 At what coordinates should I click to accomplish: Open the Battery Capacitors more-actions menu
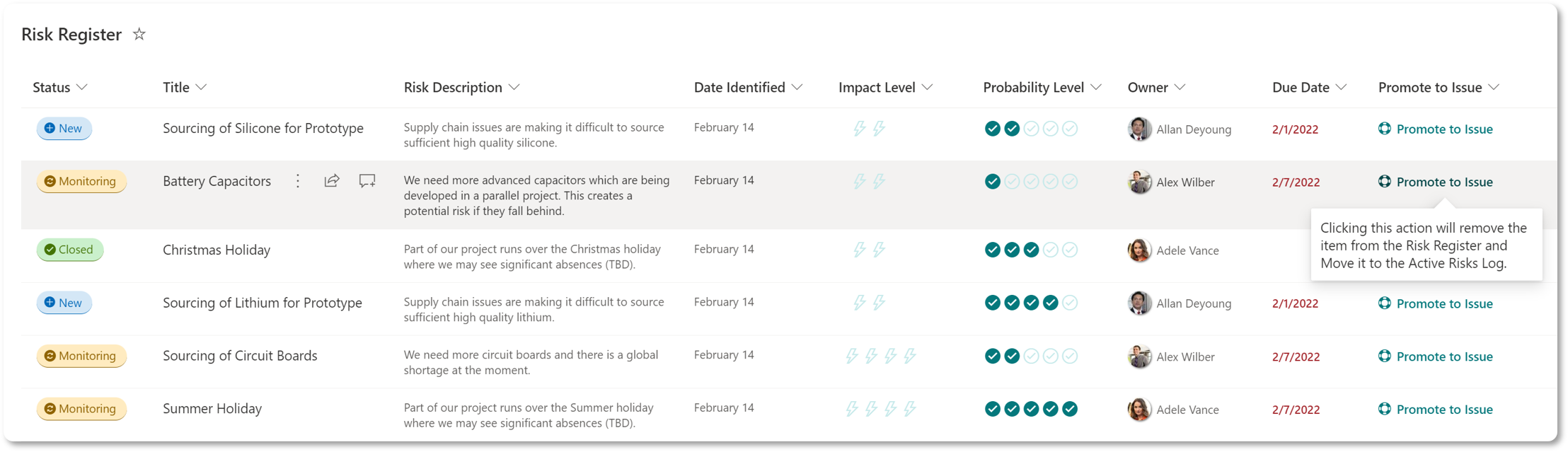[298, 181]
